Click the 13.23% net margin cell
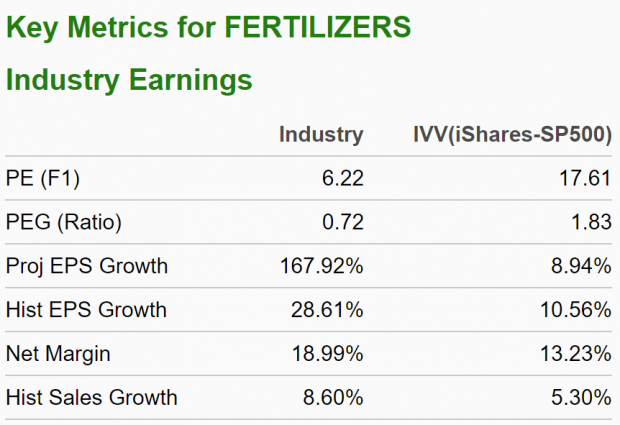This screenshot has height=425, width=620. [577, 353]
